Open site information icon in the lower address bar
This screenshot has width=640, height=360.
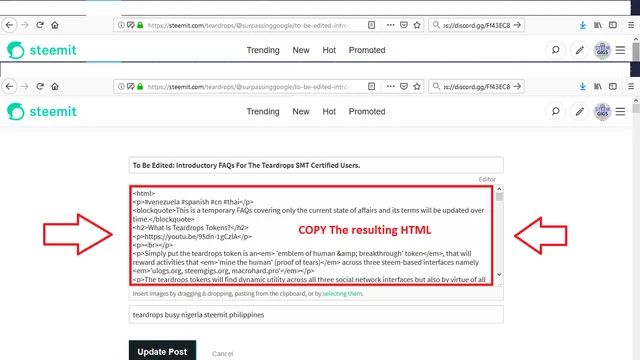coord(121,87)
